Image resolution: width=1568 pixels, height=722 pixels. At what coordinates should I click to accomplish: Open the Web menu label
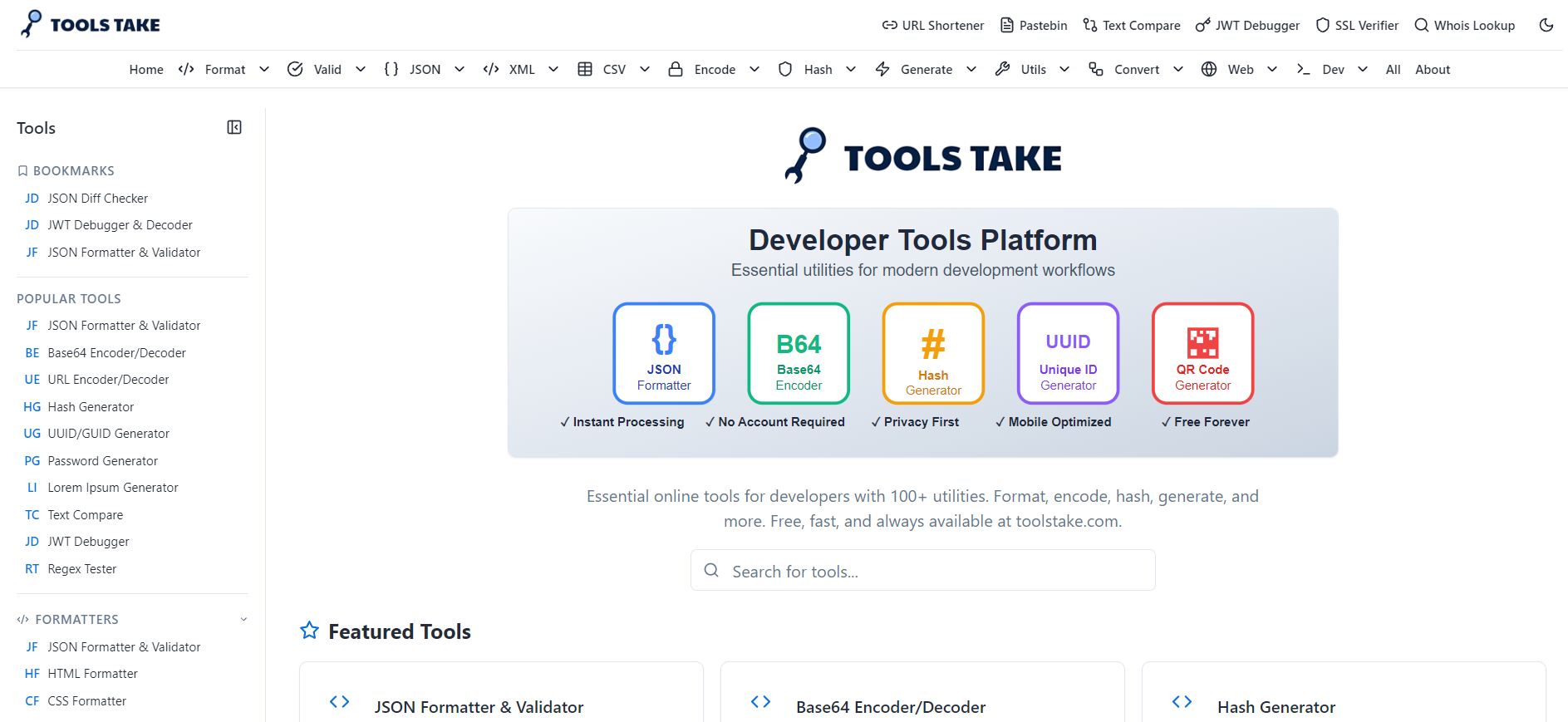tap(1241, 70)
